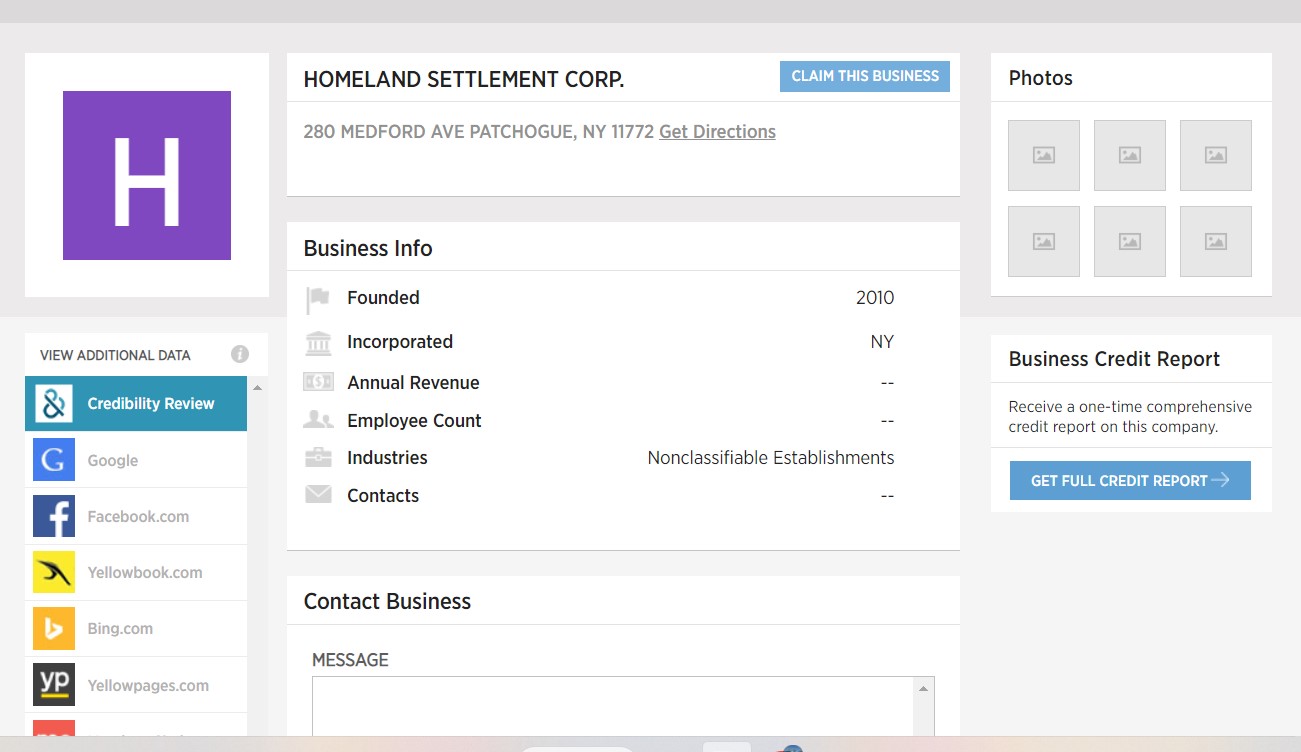Open the Yellowbook.com data entry
Screen dimensions: 1301x752
tap(136, 572)
